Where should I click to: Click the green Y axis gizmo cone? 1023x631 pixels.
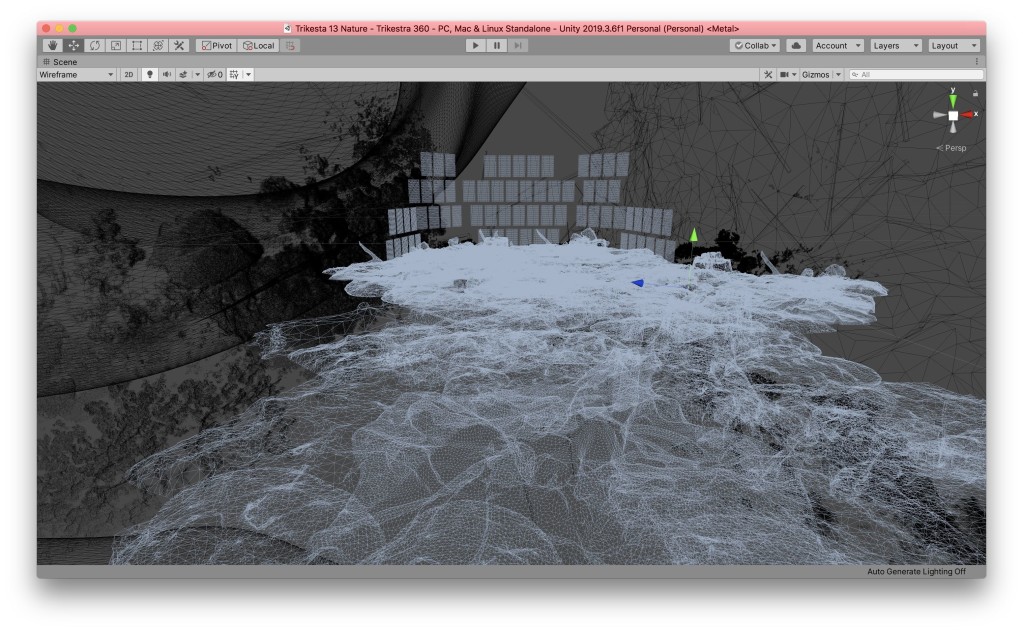coord(953,100)
